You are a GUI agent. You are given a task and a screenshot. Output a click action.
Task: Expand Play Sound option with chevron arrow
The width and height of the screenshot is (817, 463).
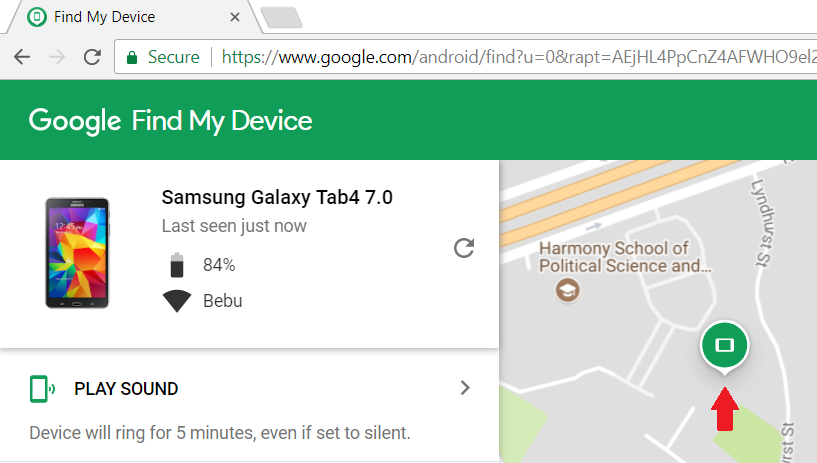(x=465, y=388)
